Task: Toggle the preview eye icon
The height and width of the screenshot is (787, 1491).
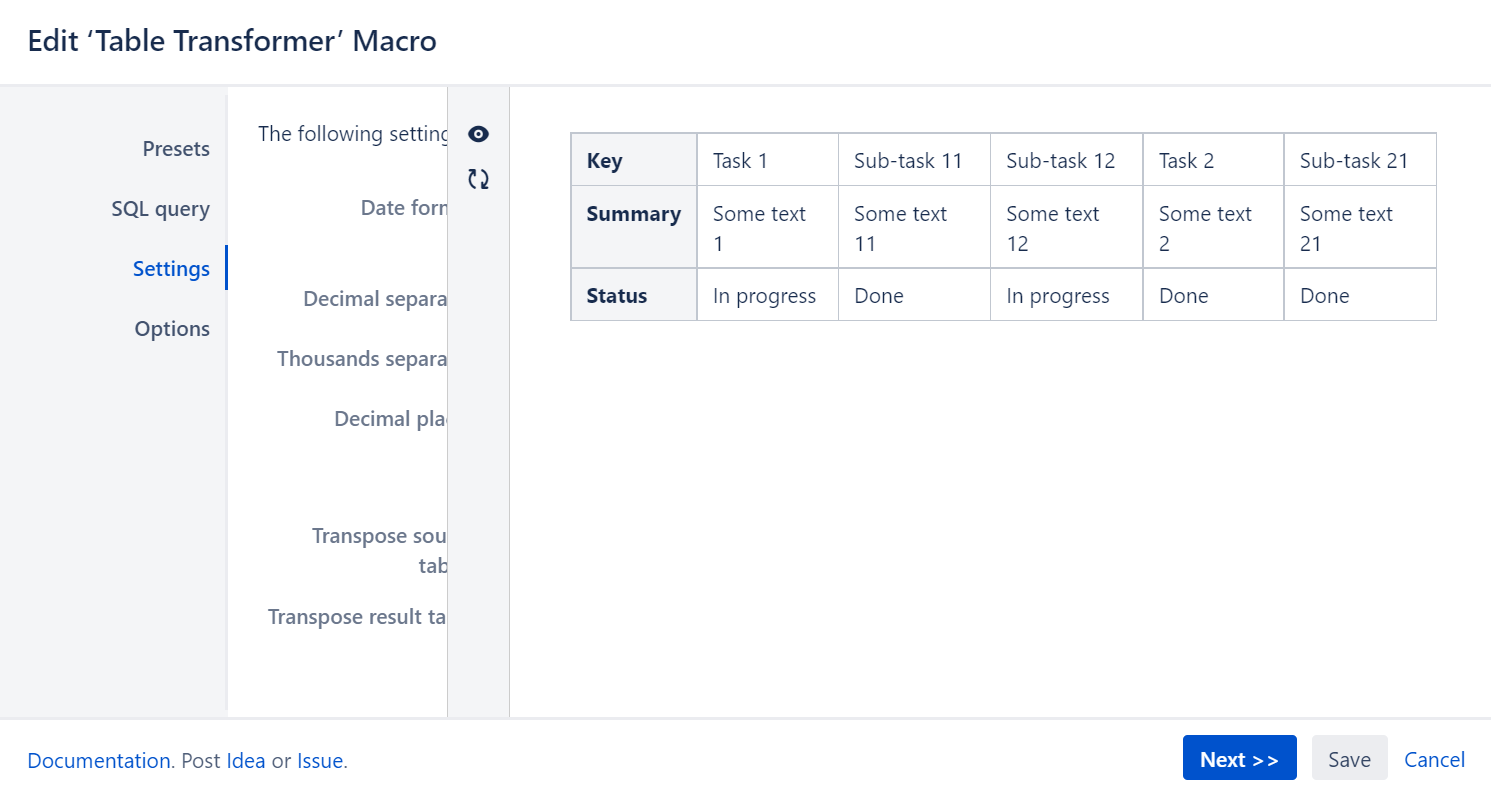Action: (479, 134)
